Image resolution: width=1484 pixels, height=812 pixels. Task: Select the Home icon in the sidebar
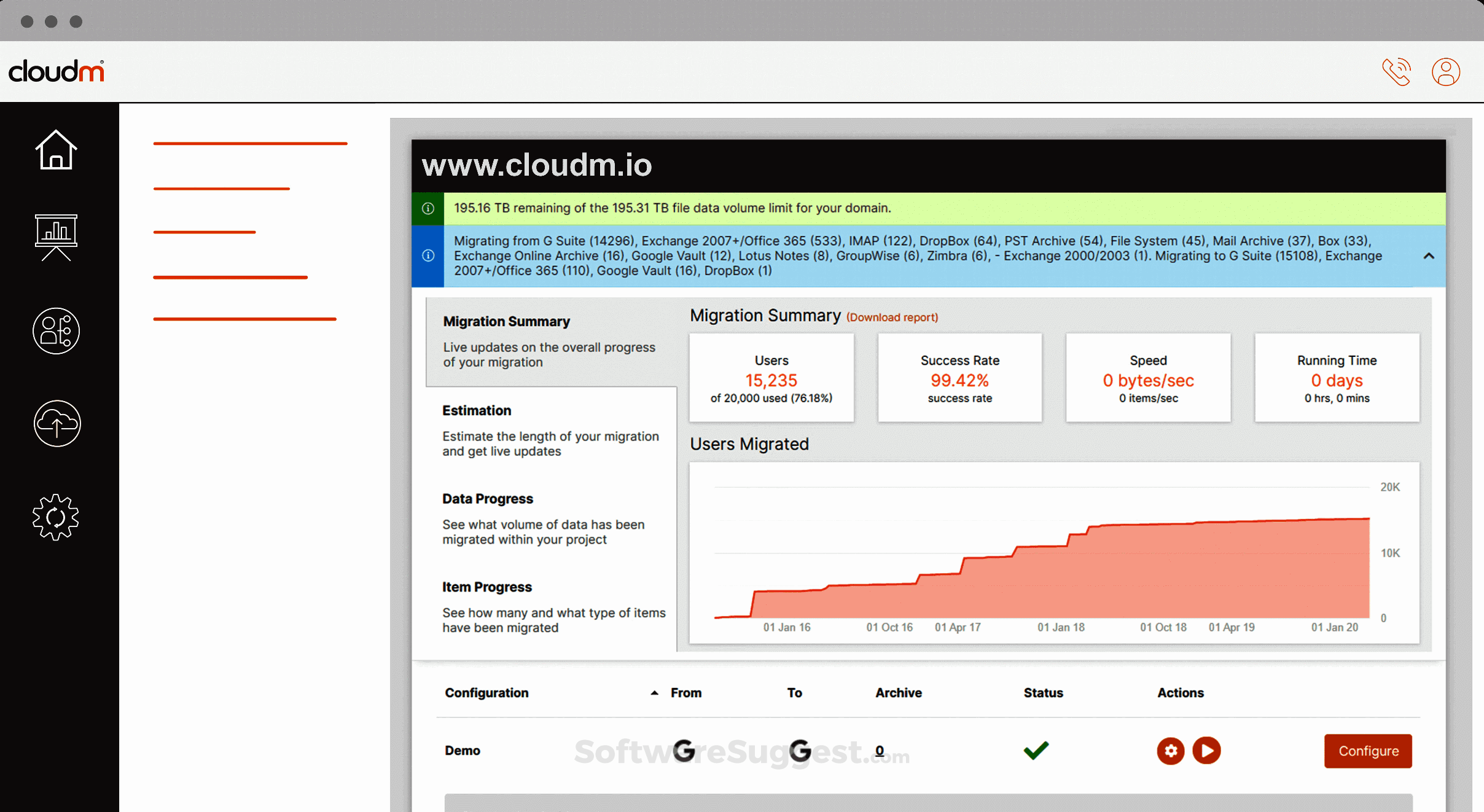pos(56,149)
